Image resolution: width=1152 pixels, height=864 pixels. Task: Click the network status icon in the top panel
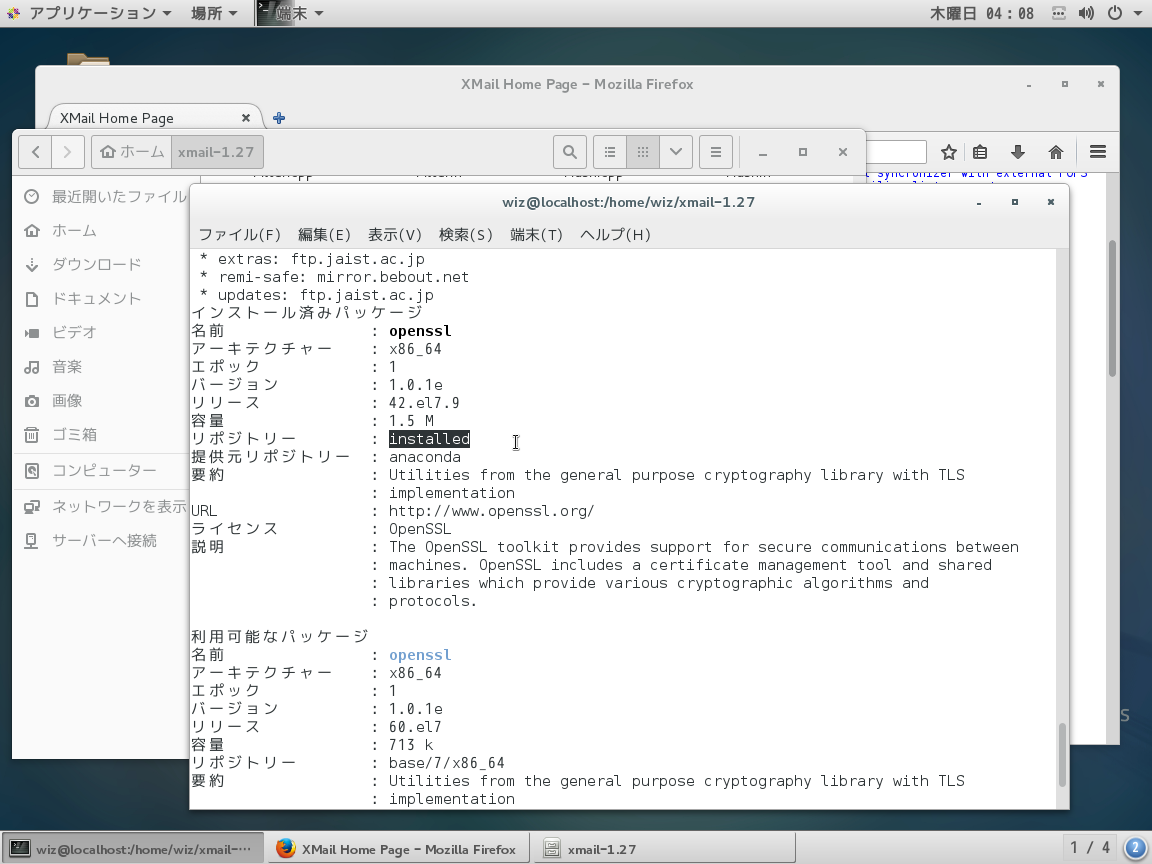pyautogui.click(x=1059, y=13)
